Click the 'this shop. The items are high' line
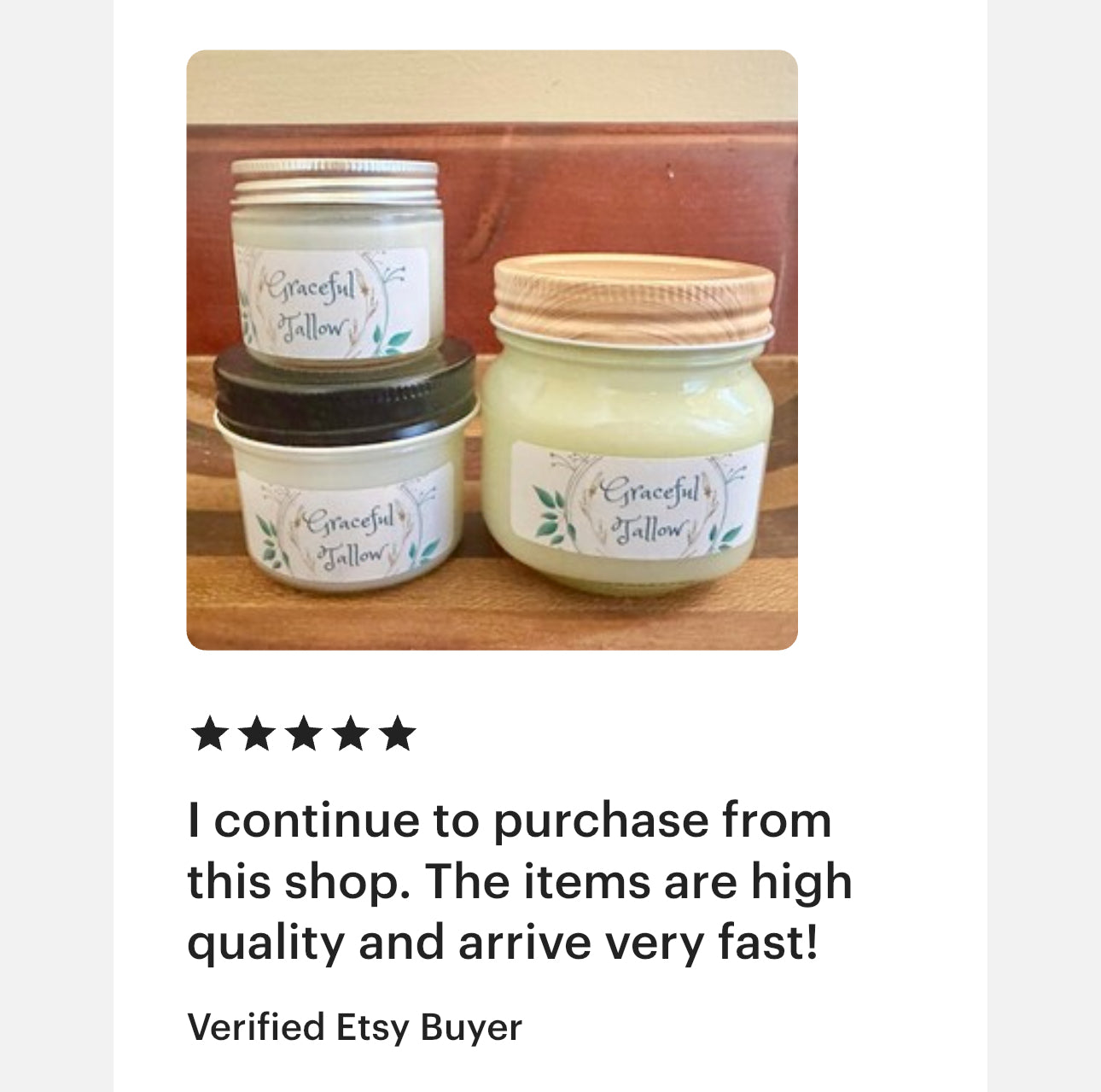 520,881
